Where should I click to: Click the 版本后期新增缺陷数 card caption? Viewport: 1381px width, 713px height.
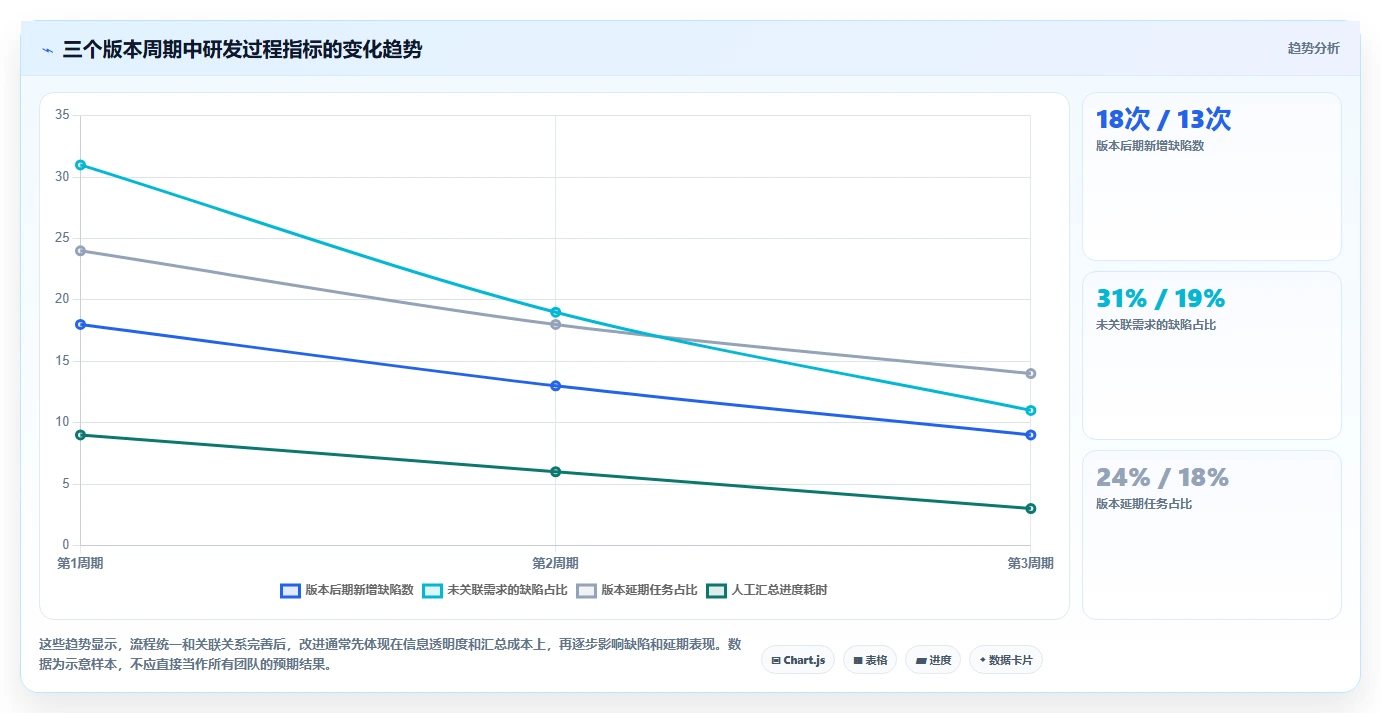(x=1150, y=146)
